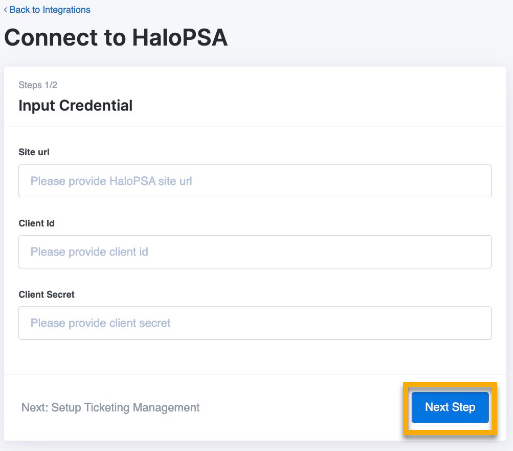Image resolution: width=513 pixels, height=451 pixels.
Task: Select the Client Secret input field
Action: pos(255,323)
